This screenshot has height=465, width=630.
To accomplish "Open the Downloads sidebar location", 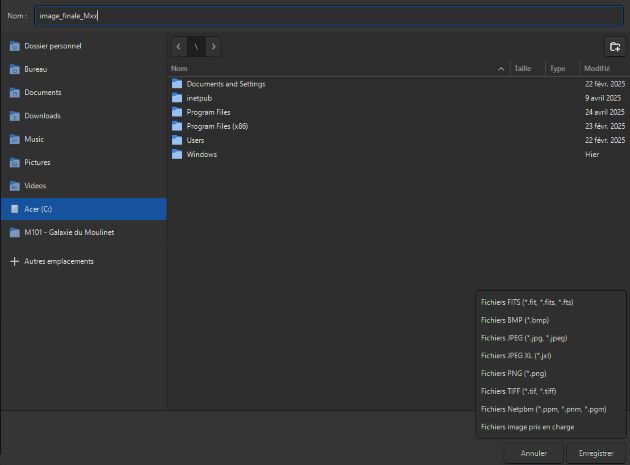I will (42, 116).
